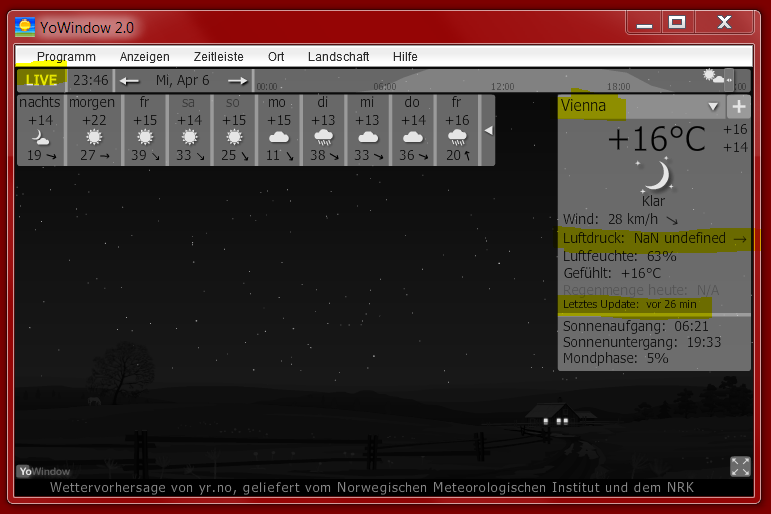Open the Programm menu

(66, 57)
